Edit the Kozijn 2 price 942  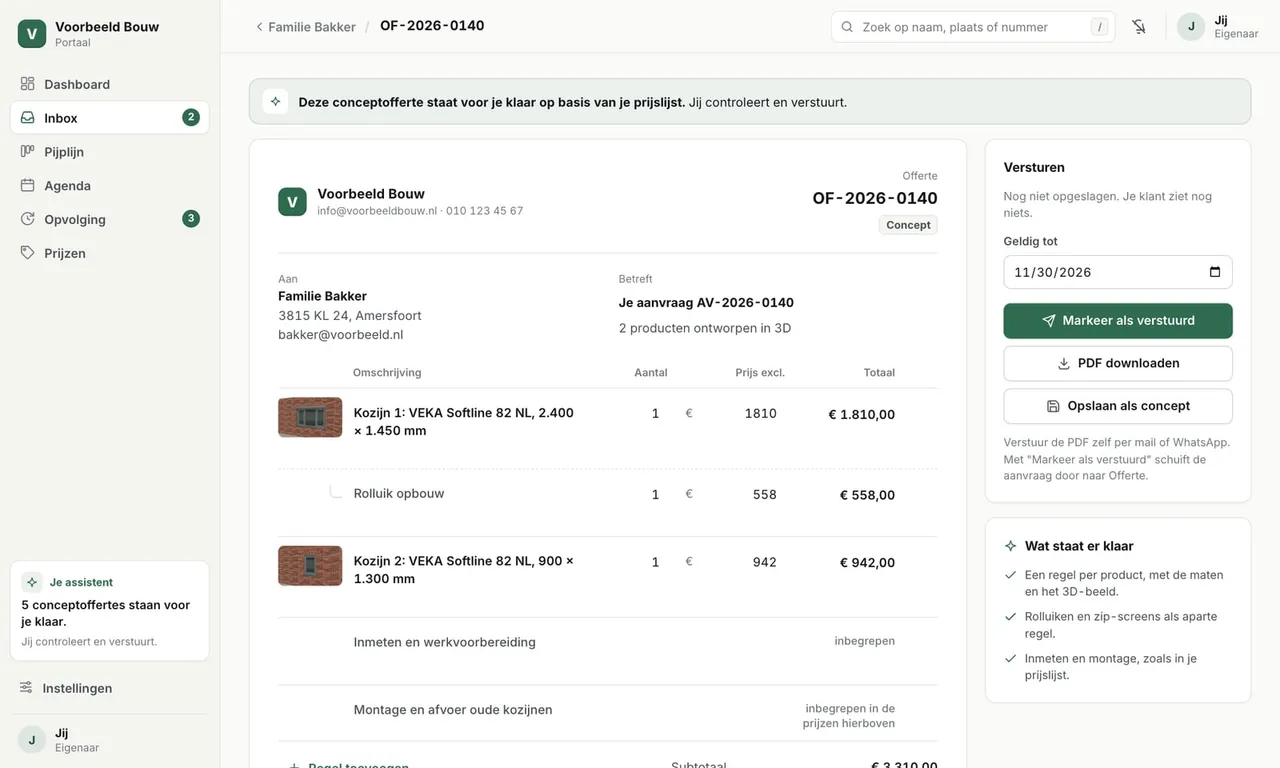coord(764,562)
